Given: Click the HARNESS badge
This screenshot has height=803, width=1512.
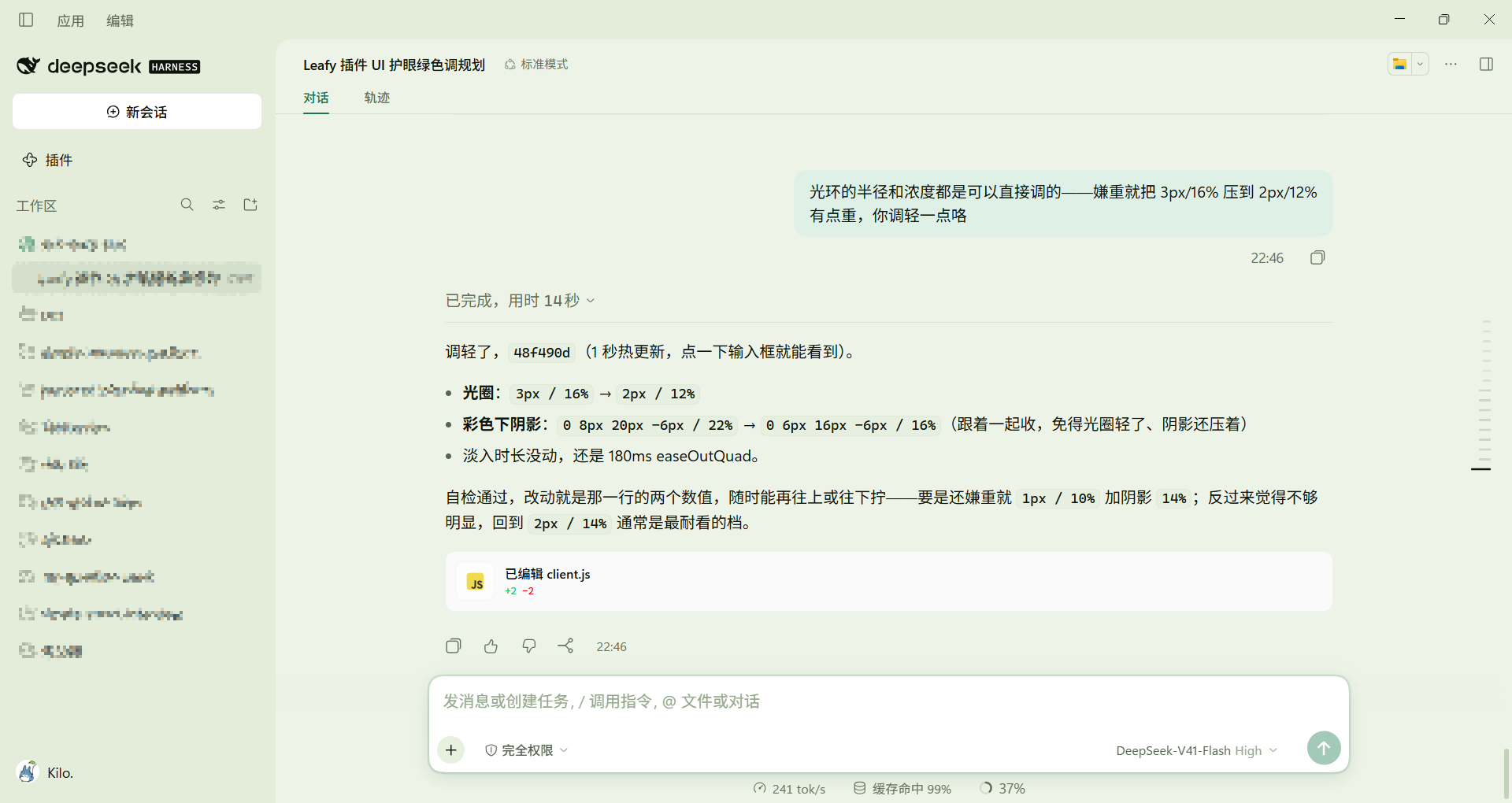Looking at the screenshot, I should pos(175,67).
